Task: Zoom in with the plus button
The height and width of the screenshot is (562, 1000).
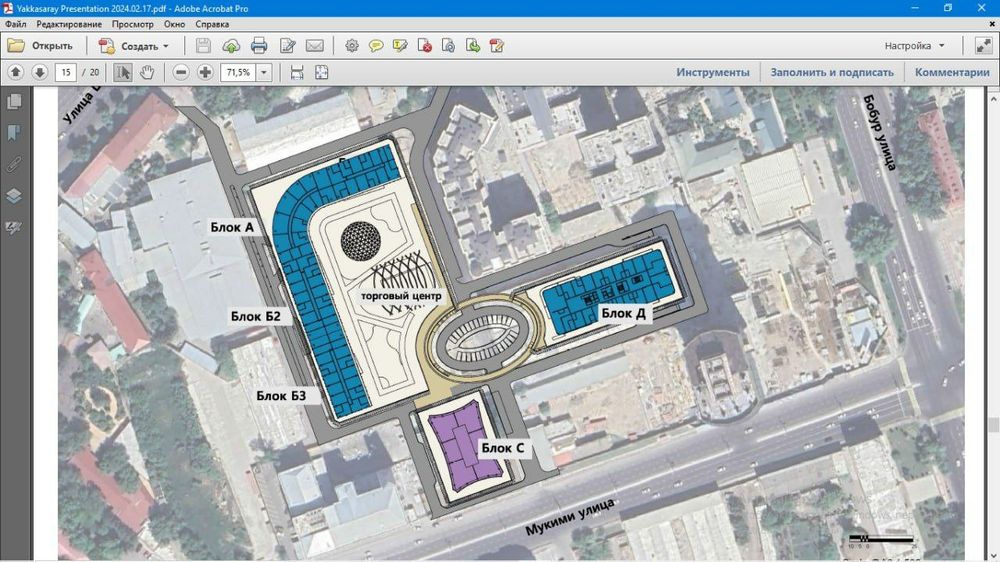Action: [205, 72]
